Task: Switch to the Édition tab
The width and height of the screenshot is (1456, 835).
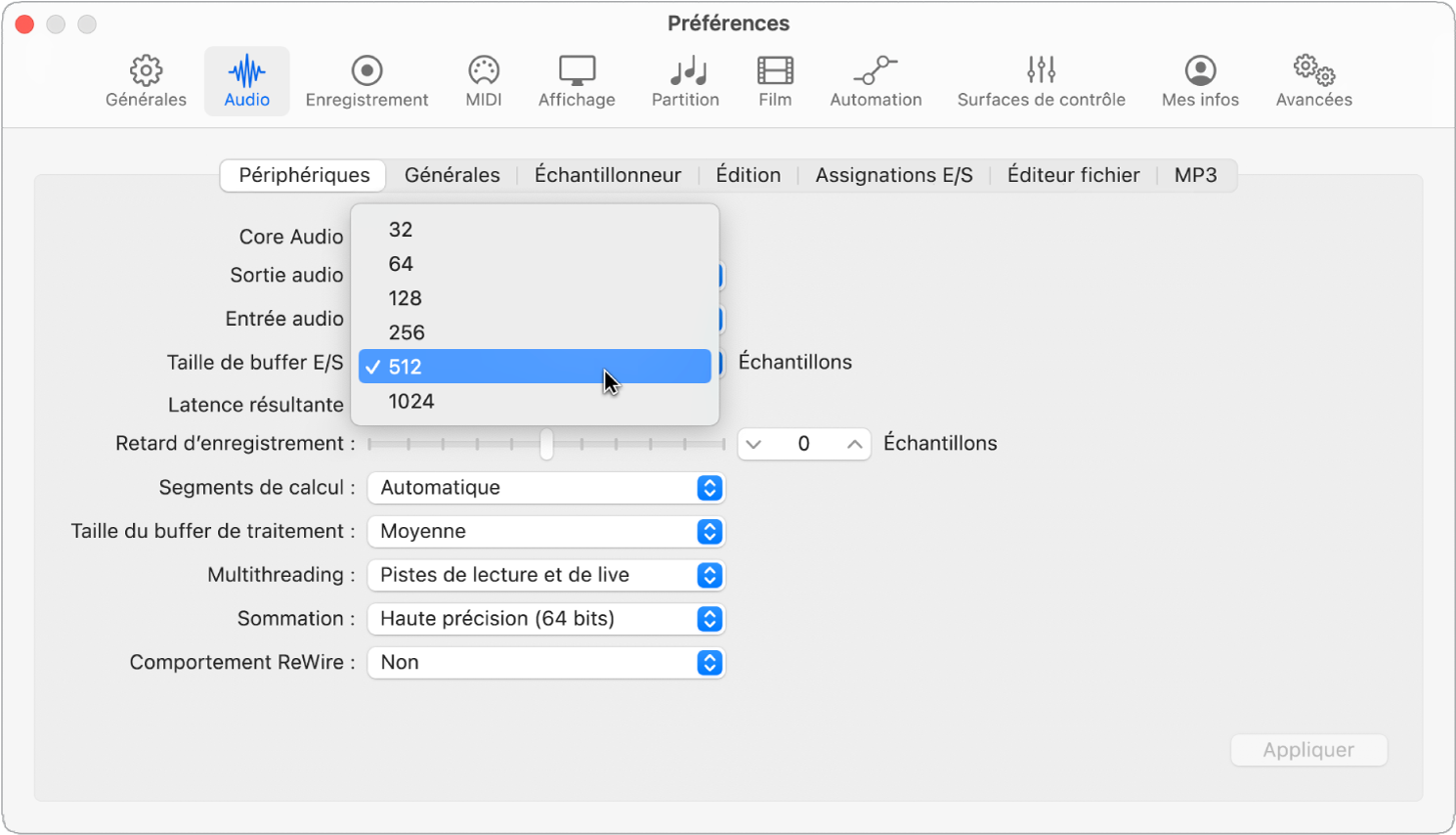Action: (749, 175)
